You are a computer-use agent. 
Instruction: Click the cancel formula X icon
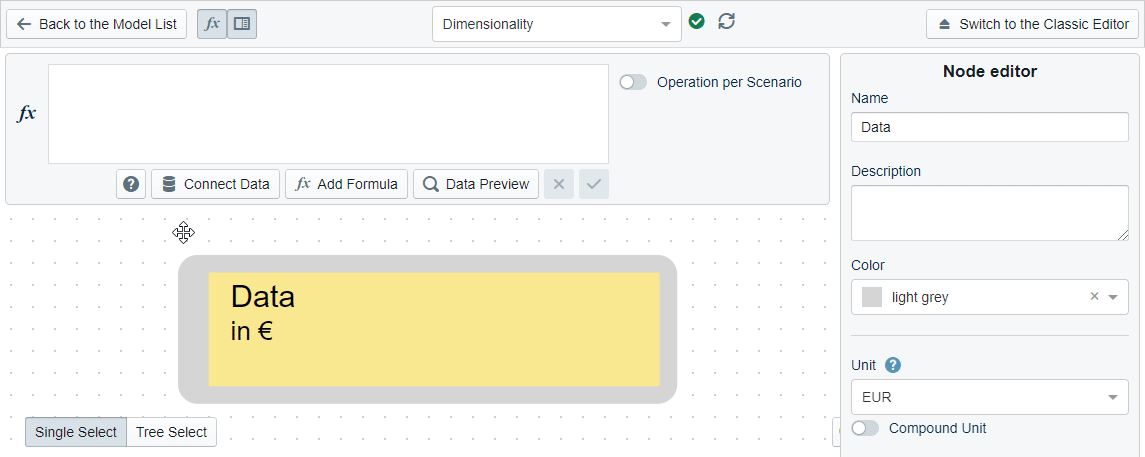(559, 184)
